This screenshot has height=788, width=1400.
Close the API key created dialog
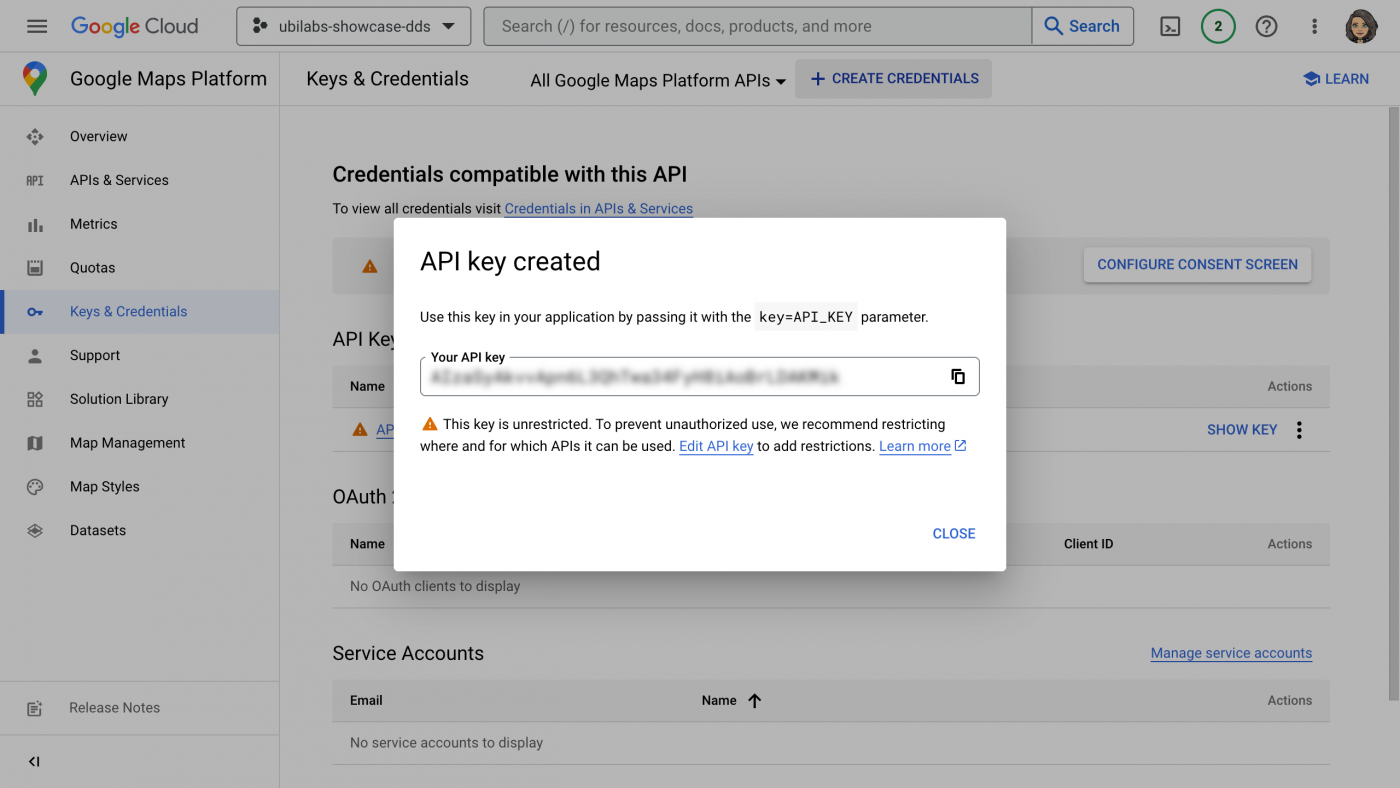[953, 534]
